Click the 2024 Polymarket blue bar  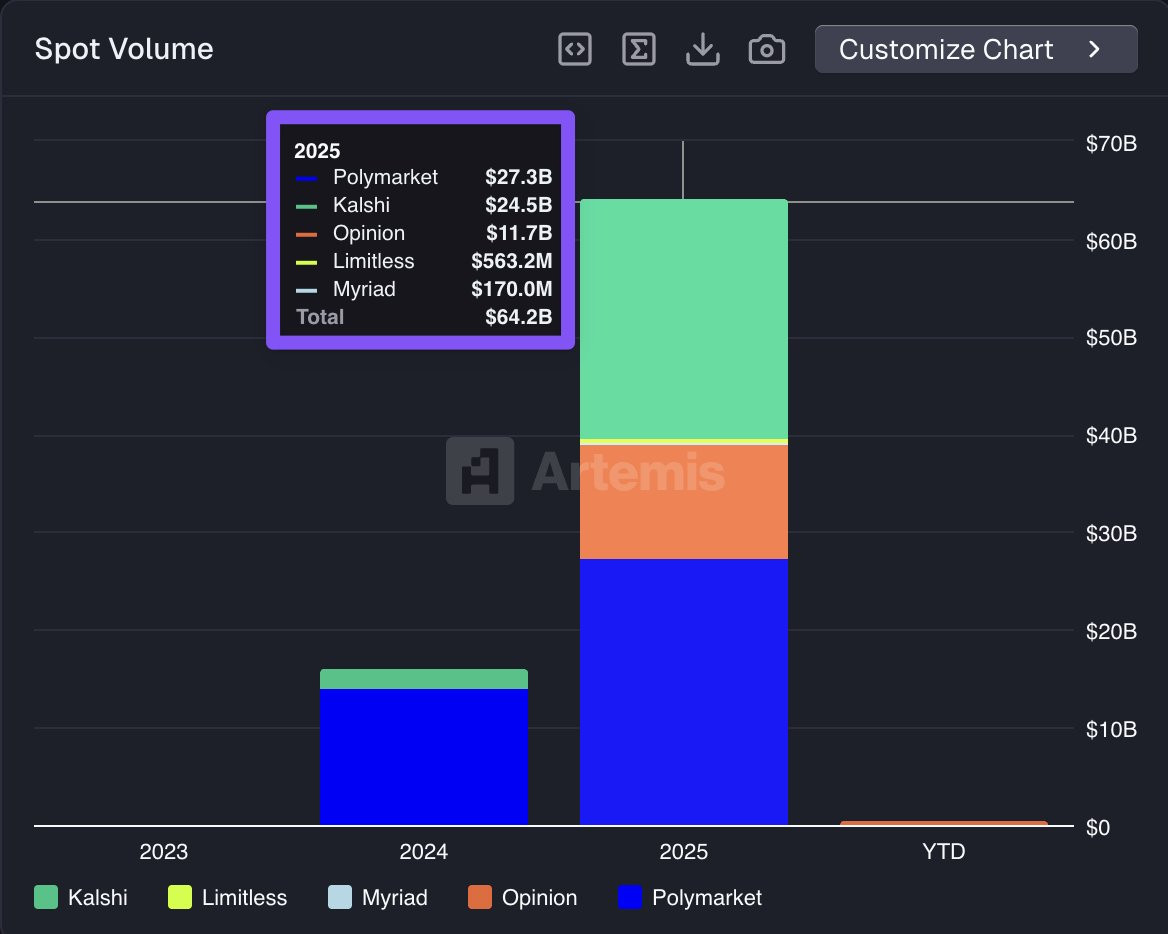(424, 756)
